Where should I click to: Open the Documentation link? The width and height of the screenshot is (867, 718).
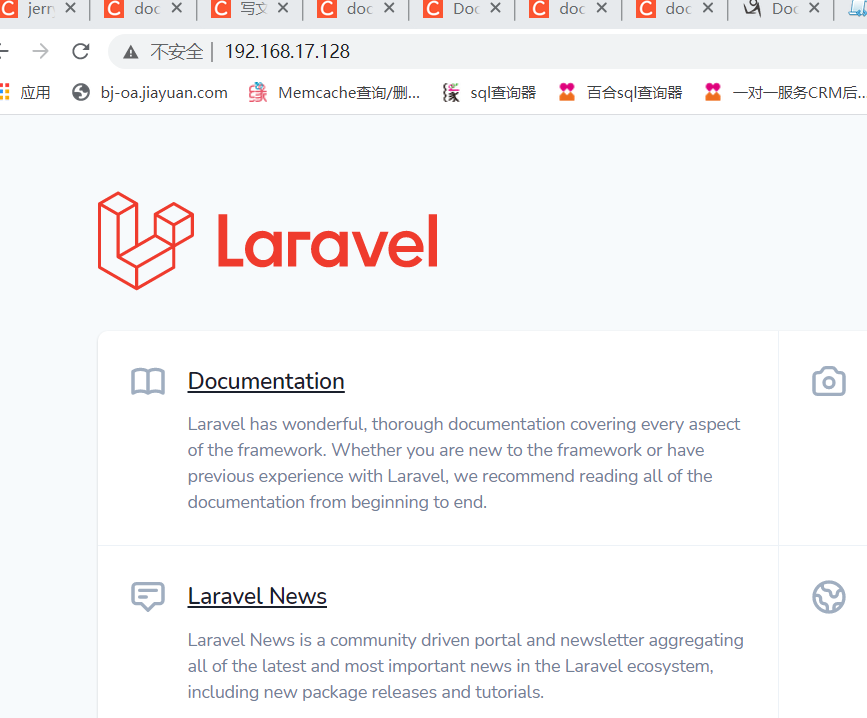[x=266, y=381]
